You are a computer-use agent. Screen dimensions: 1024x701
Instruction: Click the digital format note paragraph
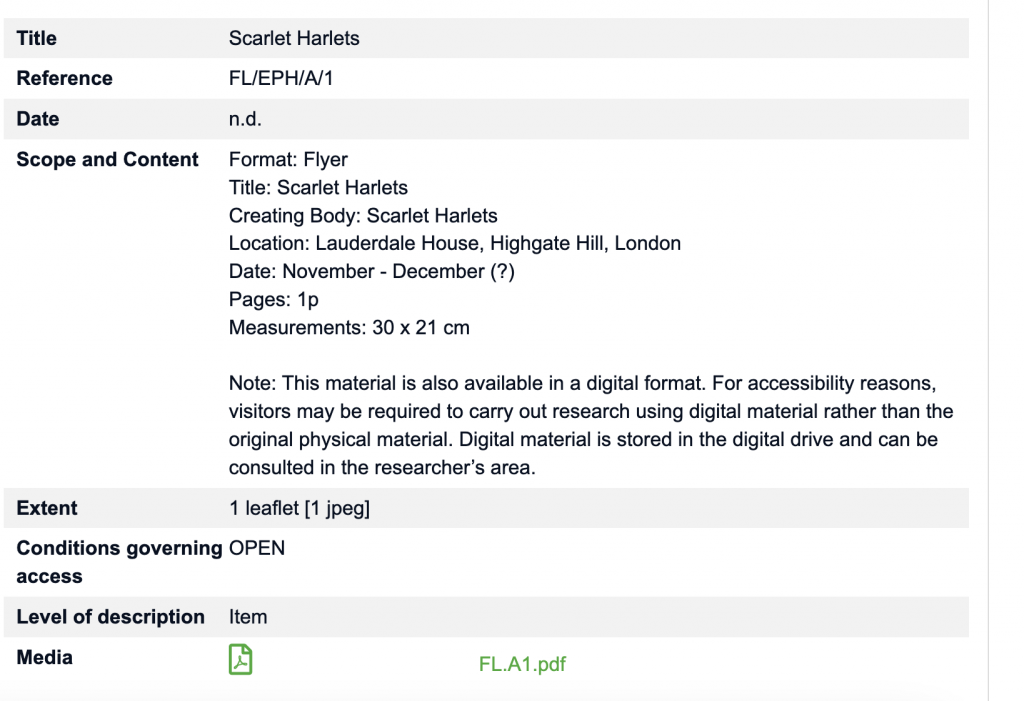click(x=590, y=426)
